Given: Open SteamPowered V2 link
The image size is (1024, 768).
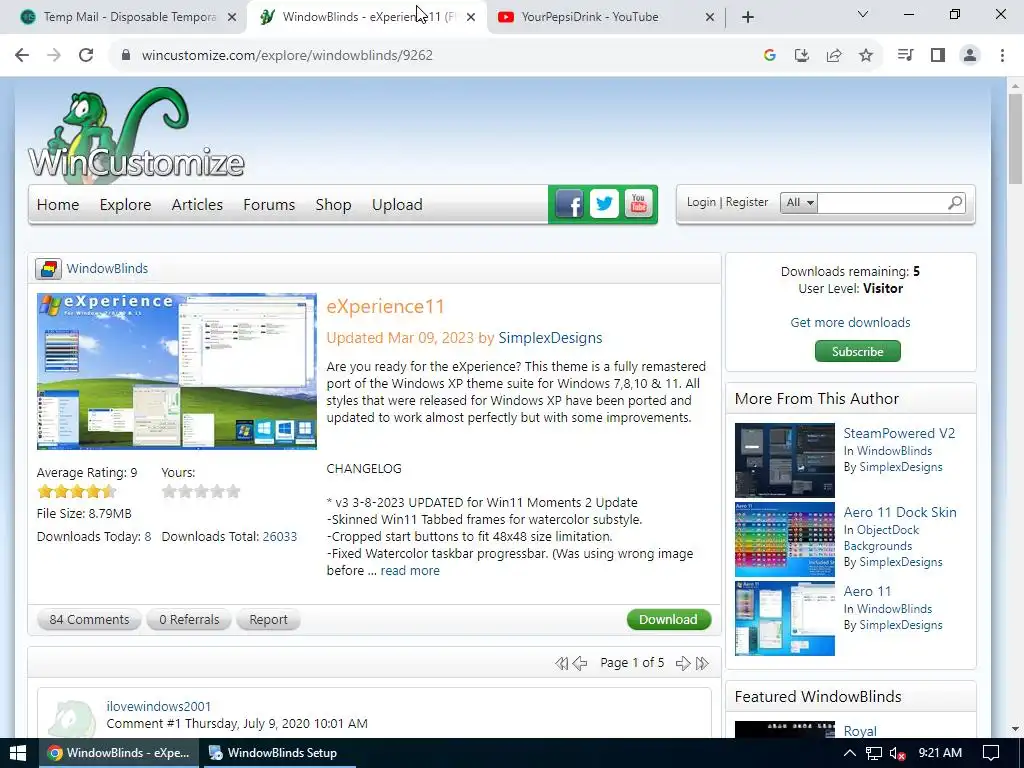Looking at the screenshot, I should coord(899,433).
